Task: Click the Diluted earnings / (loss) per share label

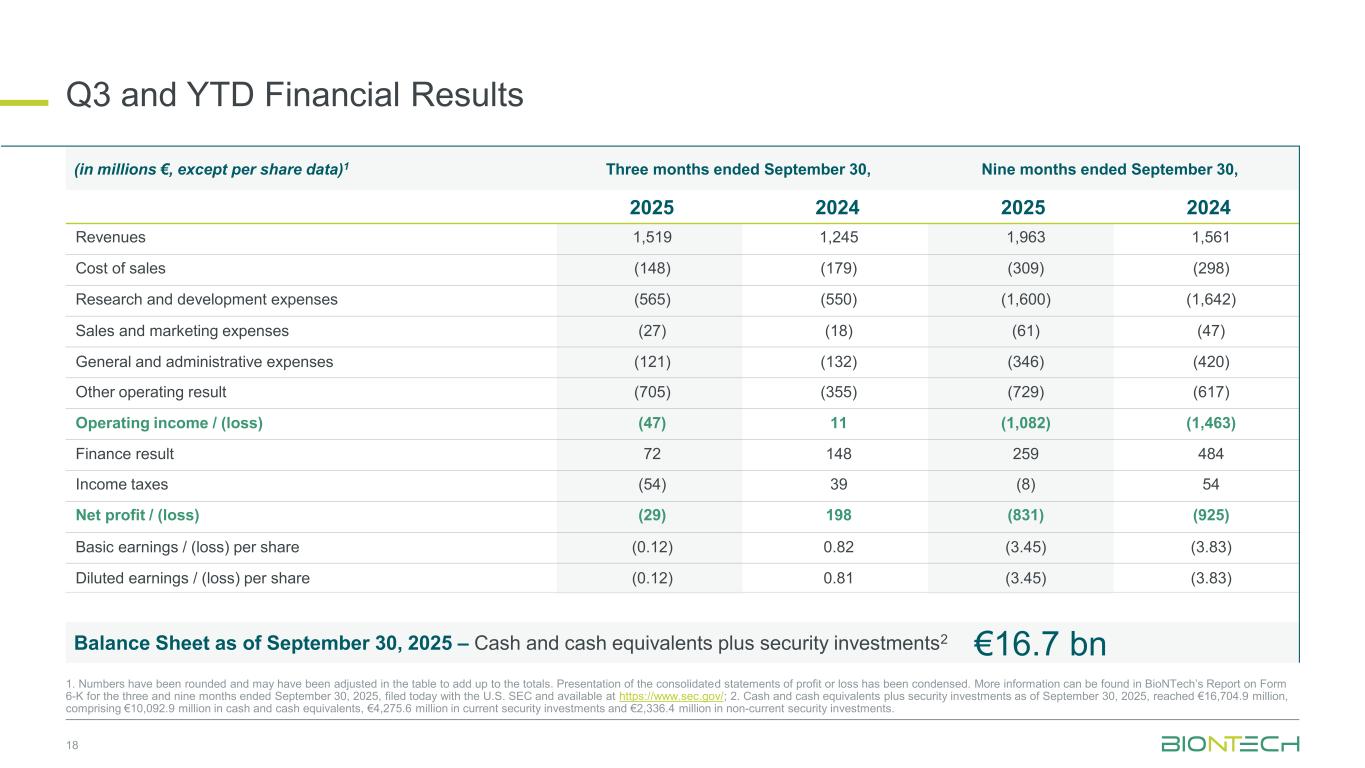Action: click(x=192, y=578)
